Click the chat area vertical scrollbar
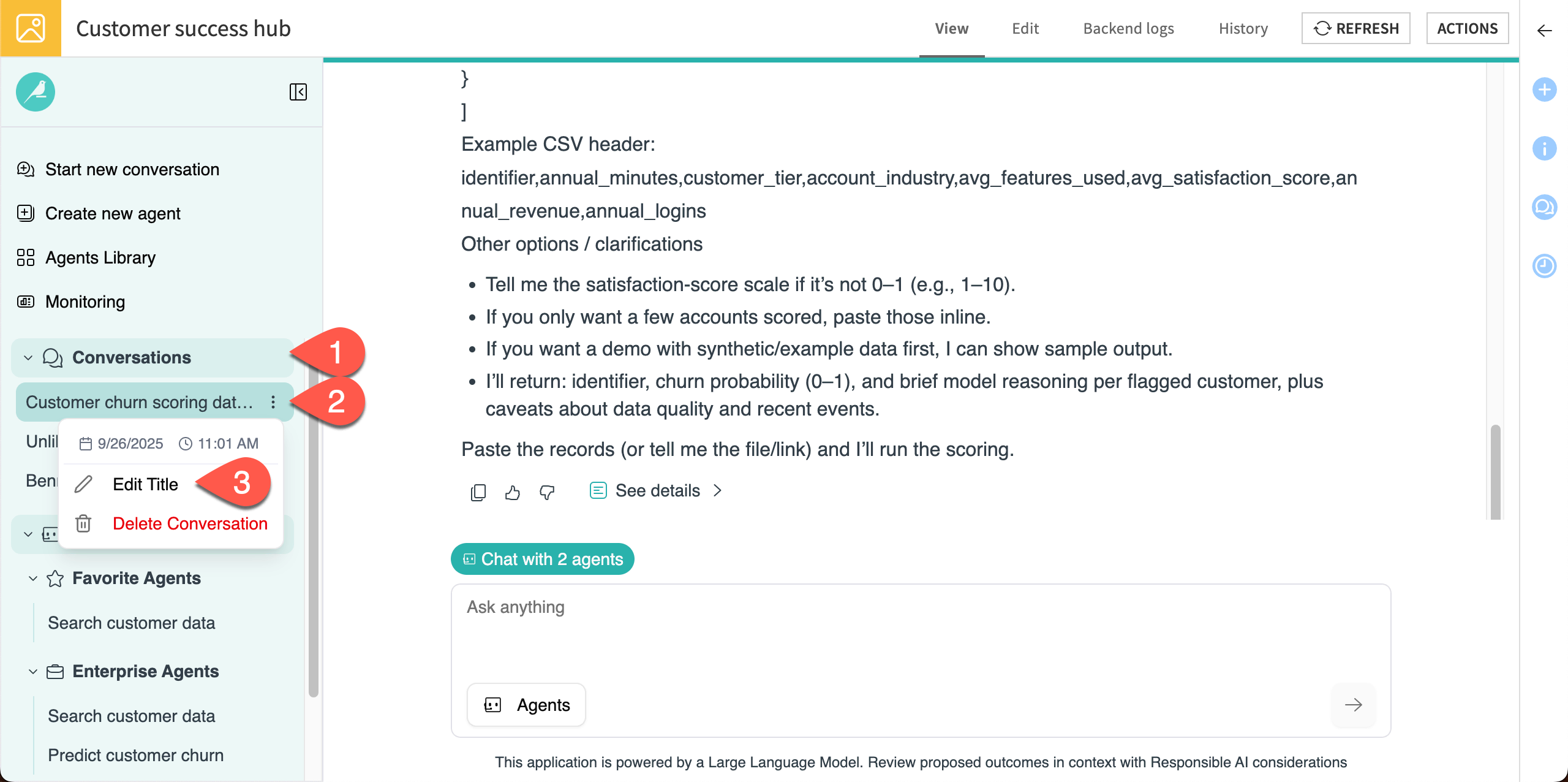The image size is (1568, 782). [1495, 472]
